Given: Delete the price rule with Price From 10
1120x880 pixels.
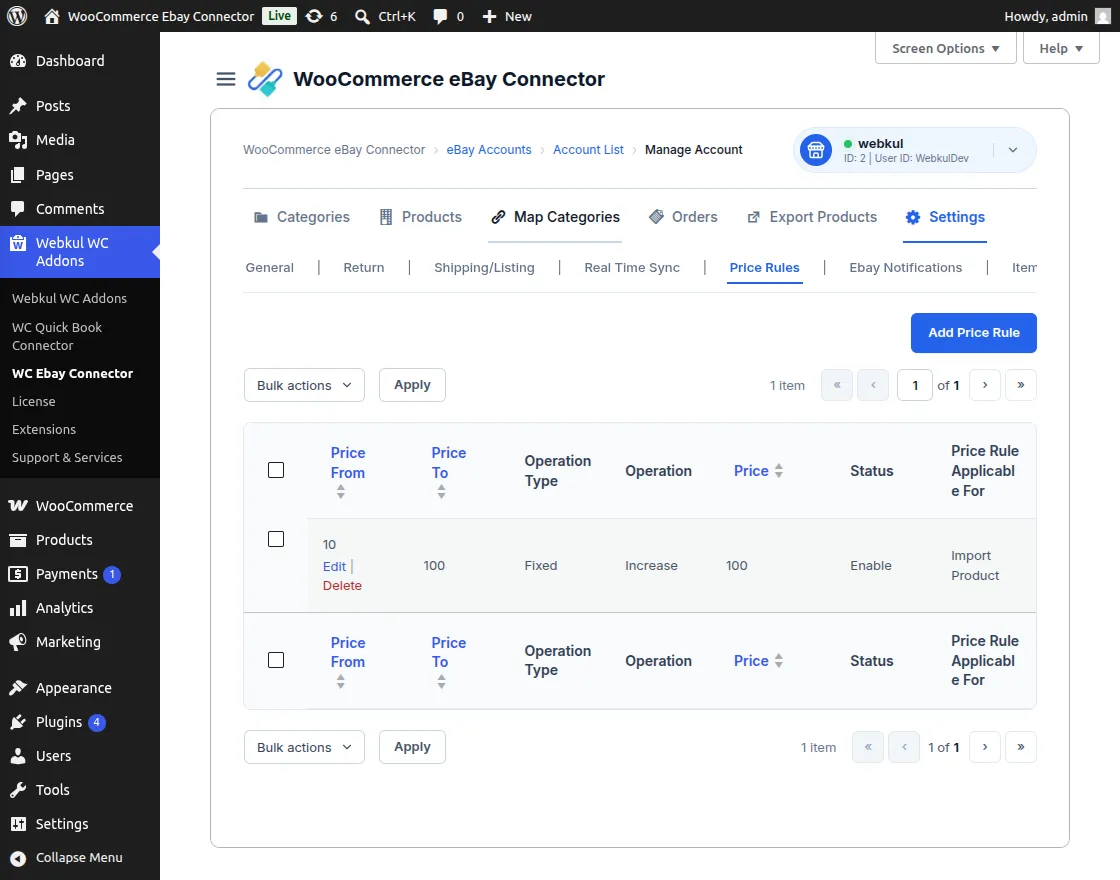Looking at the screenshot, I should click(x=342, y=586).
